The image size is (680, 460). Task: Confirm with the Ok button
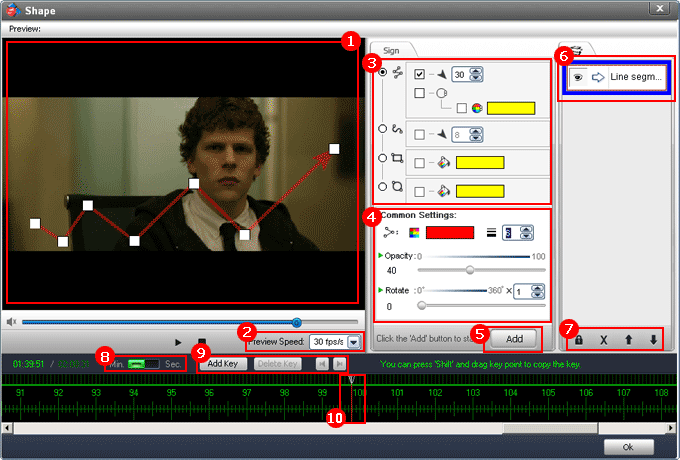[x=628, y=447]
